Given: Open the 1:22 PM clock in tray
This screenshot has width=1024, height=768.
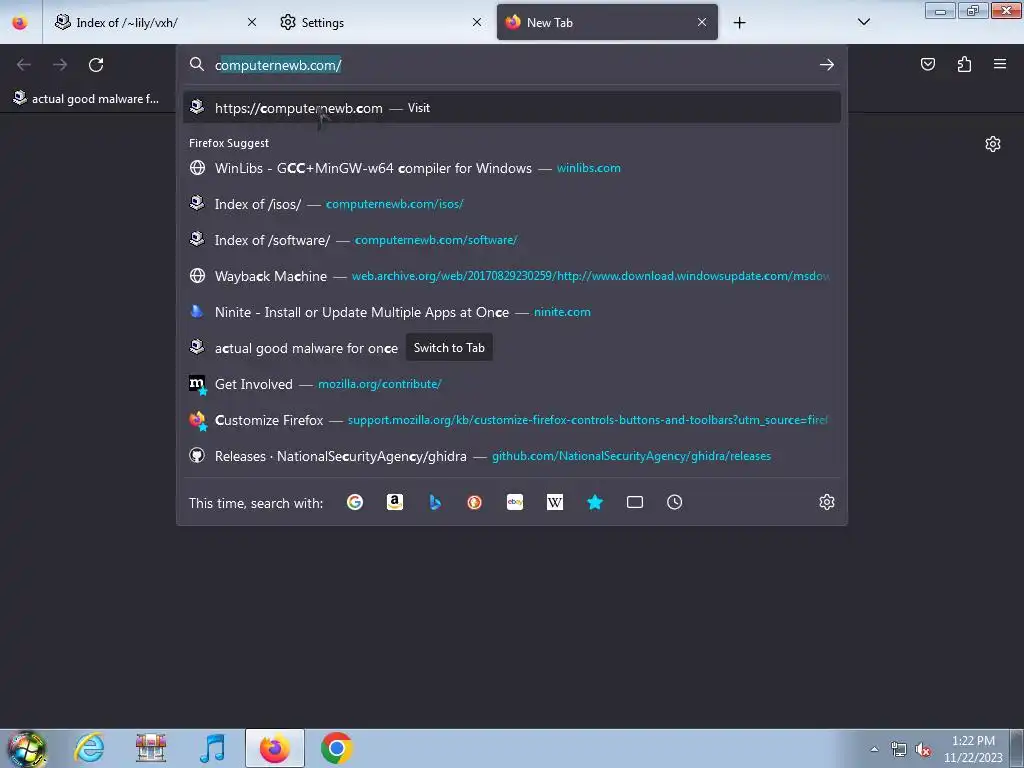Looking at the screenshot, I should [x=973, y=749].
